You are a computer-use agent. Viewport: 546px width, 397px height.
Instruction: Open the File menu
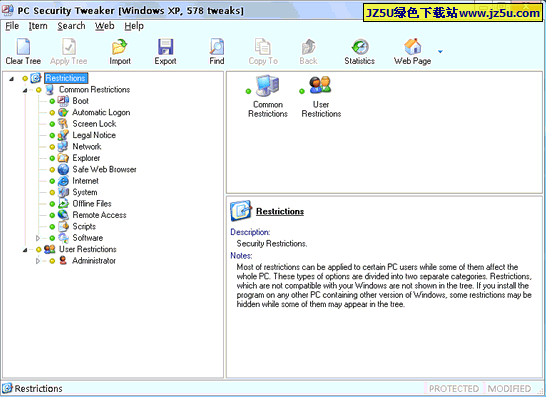(x=12, y=26)
